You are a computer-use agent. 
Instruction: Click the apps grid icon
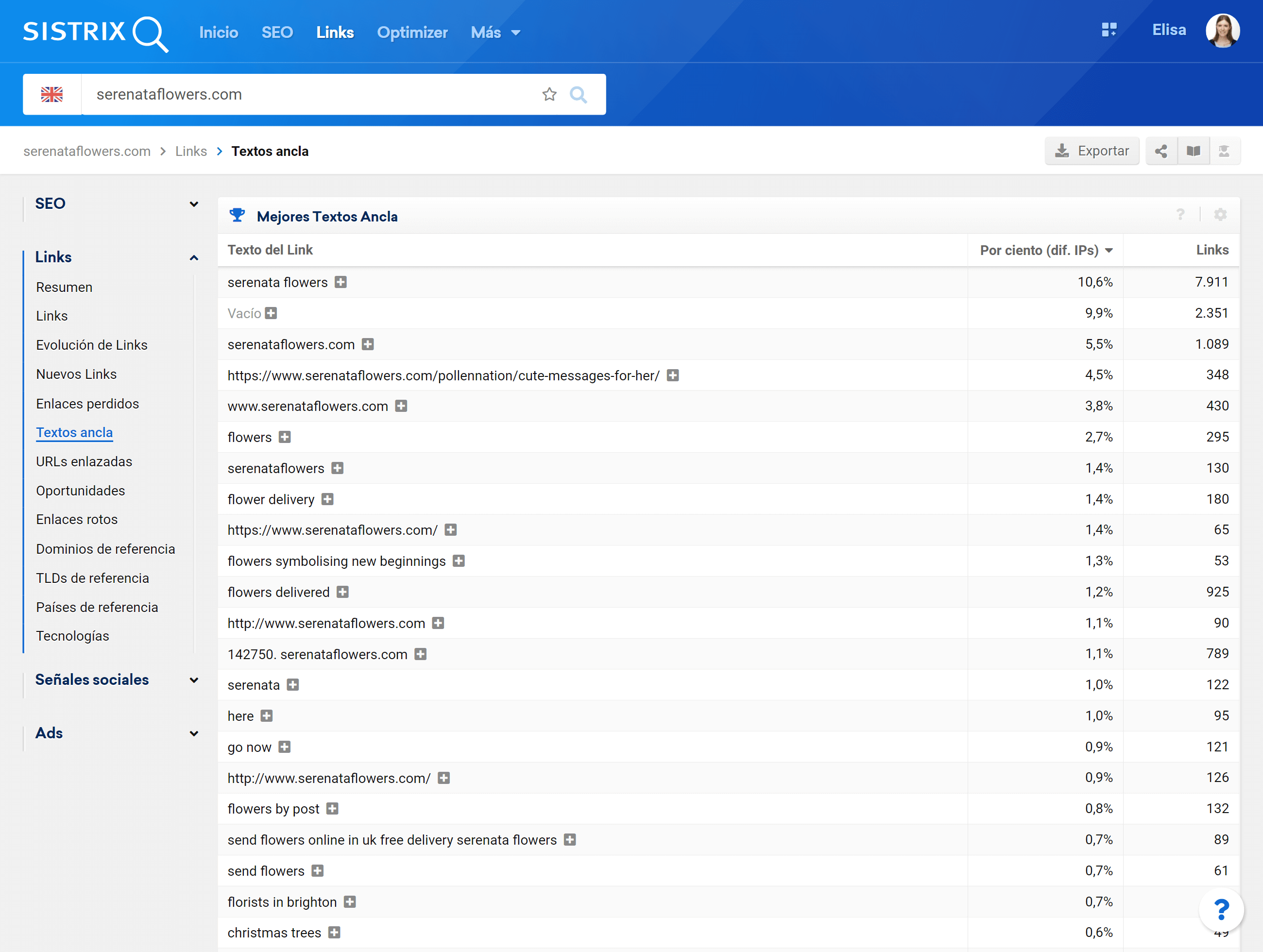pyautogui.click(x=1109, y=30)
